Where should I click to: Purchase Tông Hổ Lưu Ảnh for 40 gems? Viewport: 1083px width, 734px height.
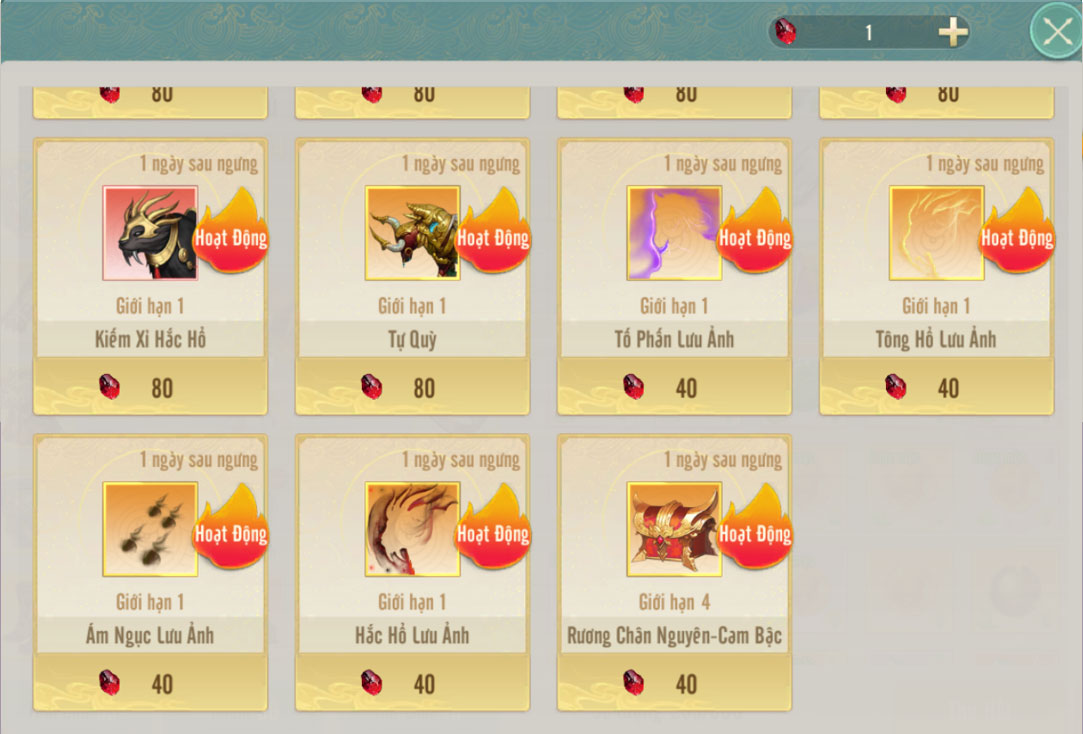coord(937,387)
